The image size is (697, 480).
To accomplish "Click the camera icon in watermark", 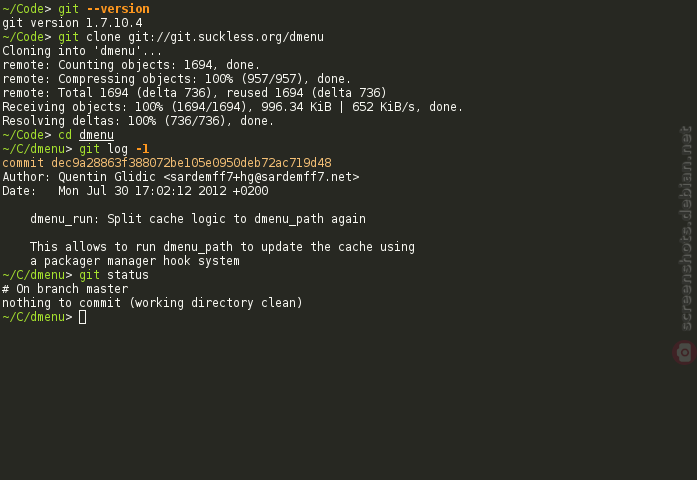I will tap(685, 353).
